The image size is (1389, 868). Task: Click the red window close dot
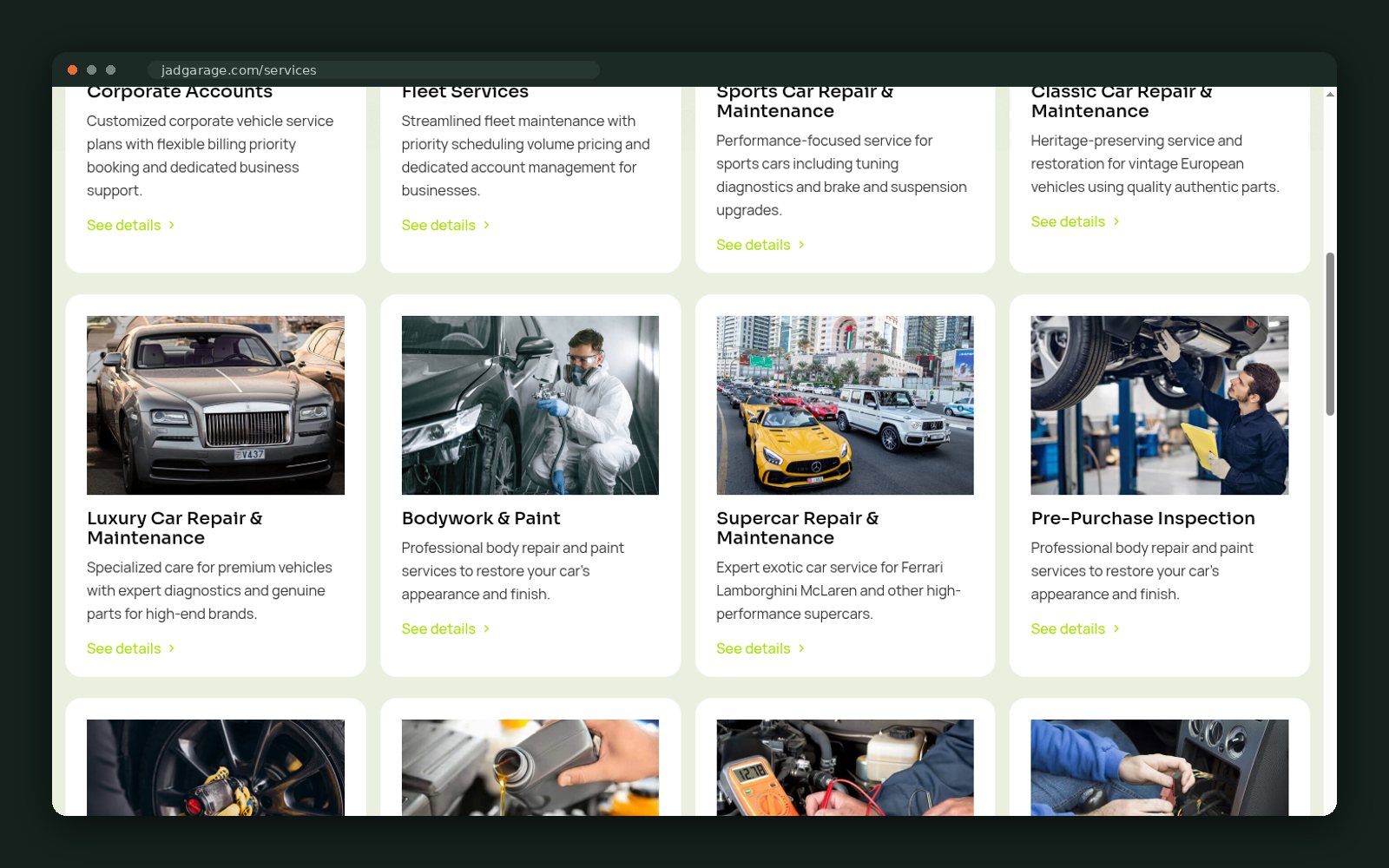point(73,70)
